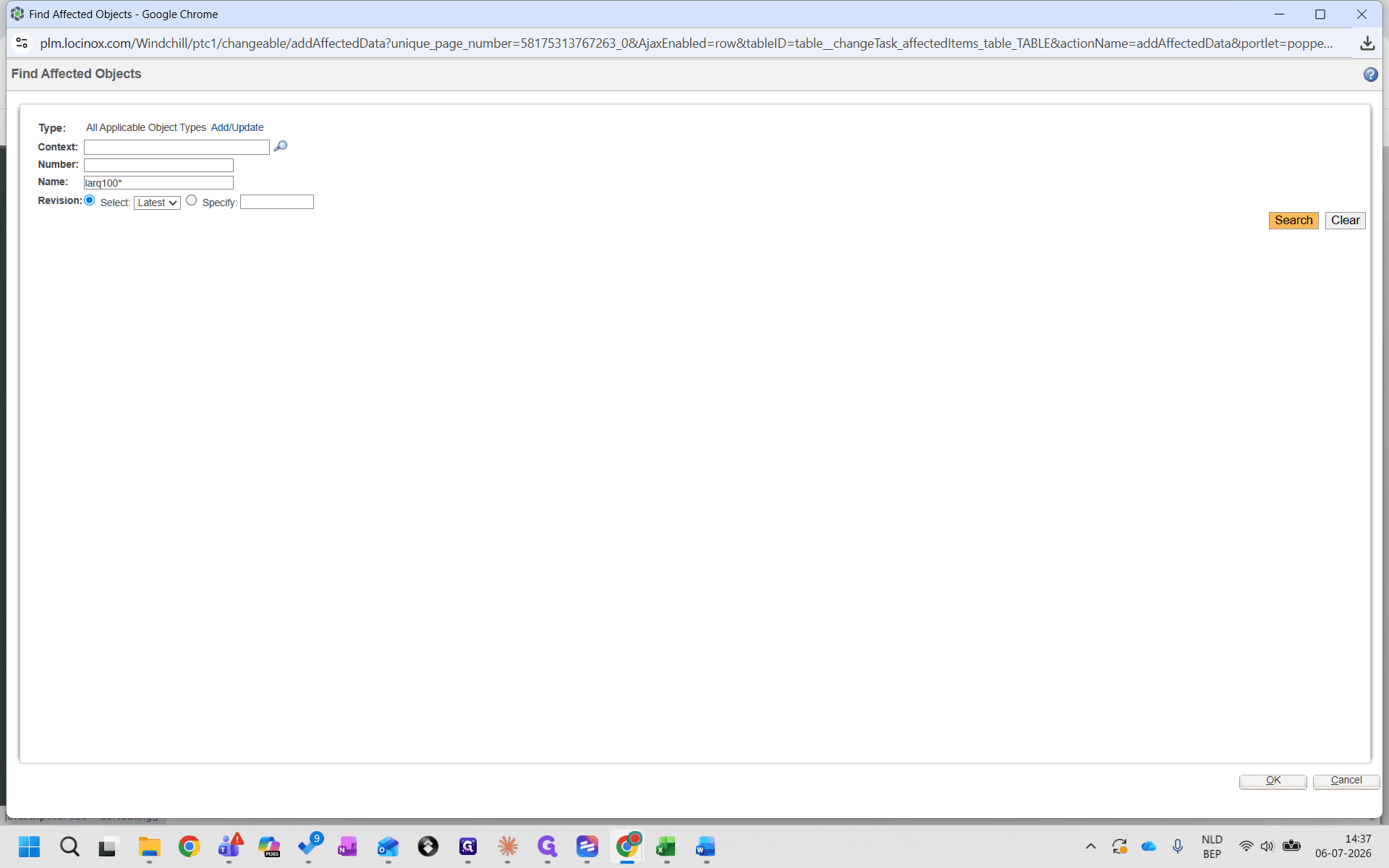Select the Revision 'Specify' radio button

tap(191, 200)
